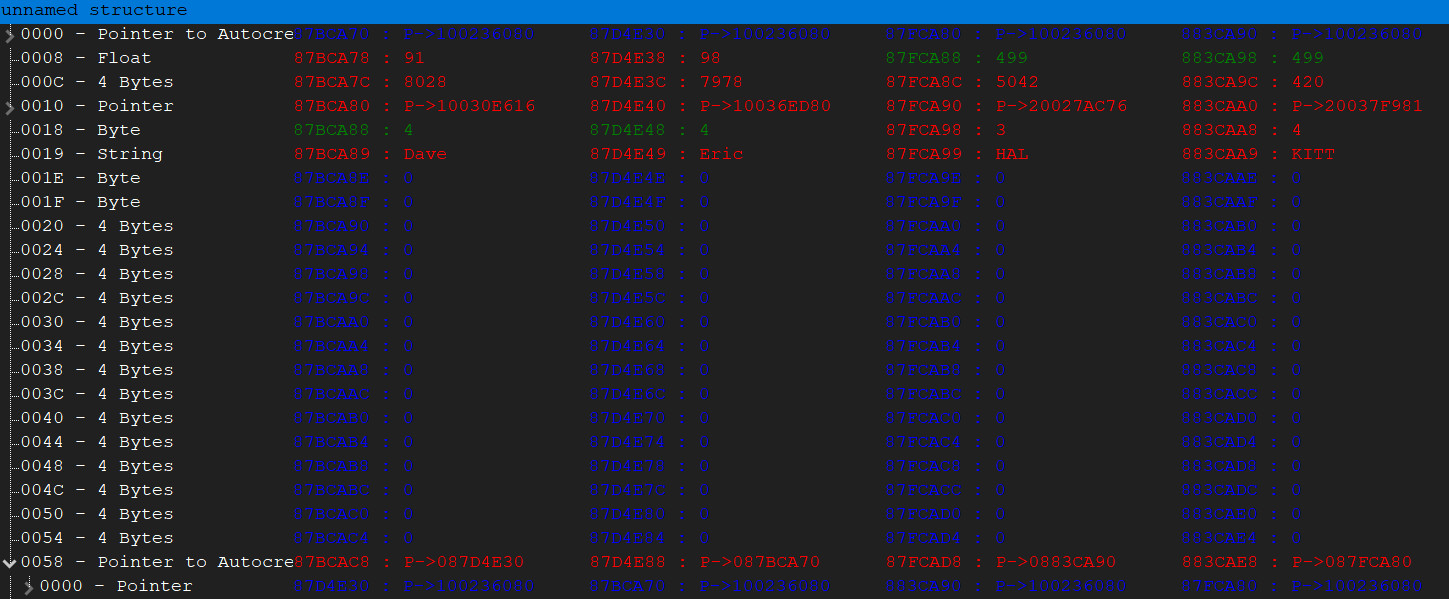Click the string value Eric

pyautogui.click(x=721, y=155)
